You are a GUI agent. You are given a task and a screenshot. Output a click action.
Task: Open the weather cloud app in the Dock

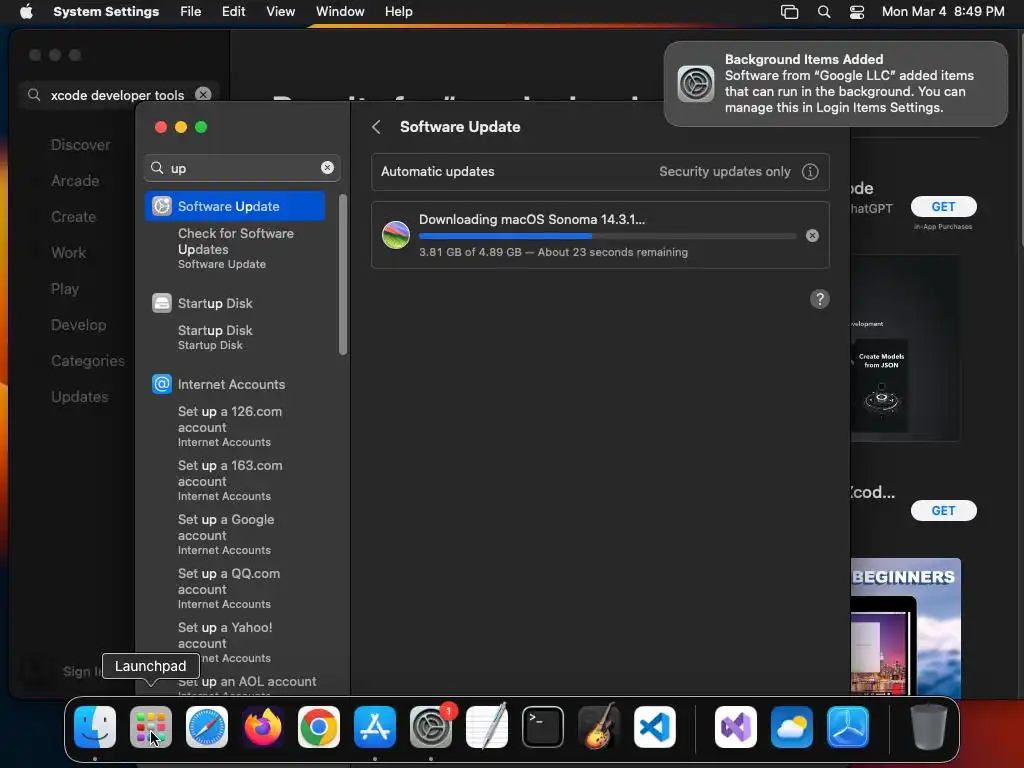point(792,727)
